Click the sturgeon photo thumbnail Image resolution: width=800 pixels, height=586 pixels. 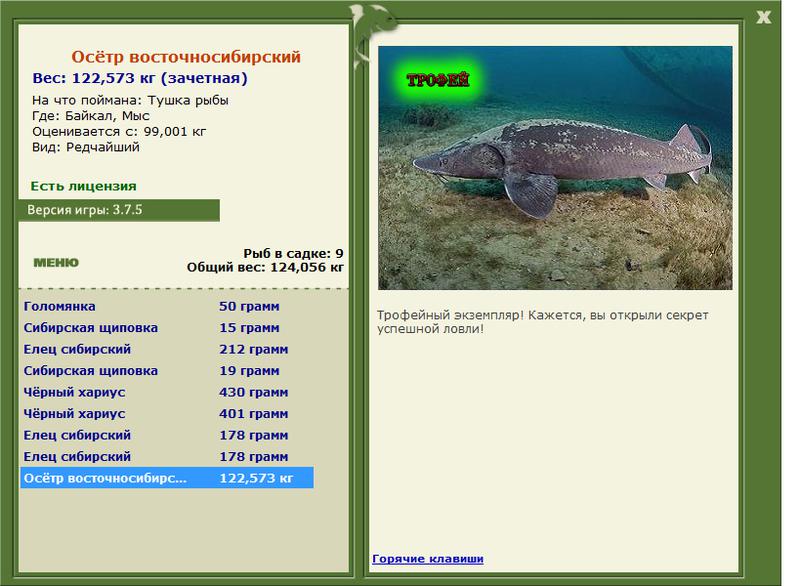[x=555, y=168]
